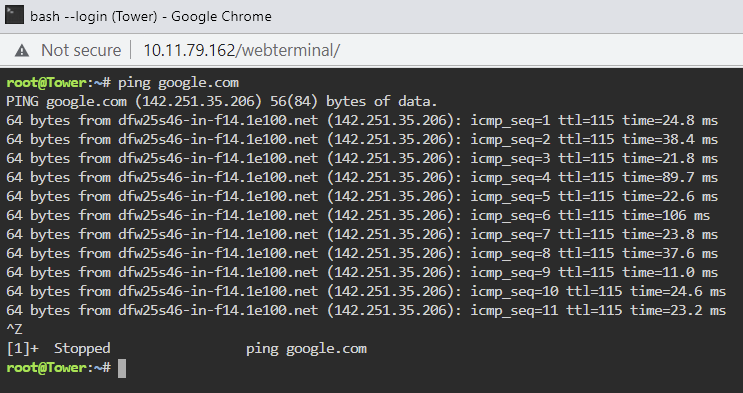Click the icmp_seq=9 line with time=11.0 ms
The width and height of the screenshot is (743, 393).
tap(362, 272)
